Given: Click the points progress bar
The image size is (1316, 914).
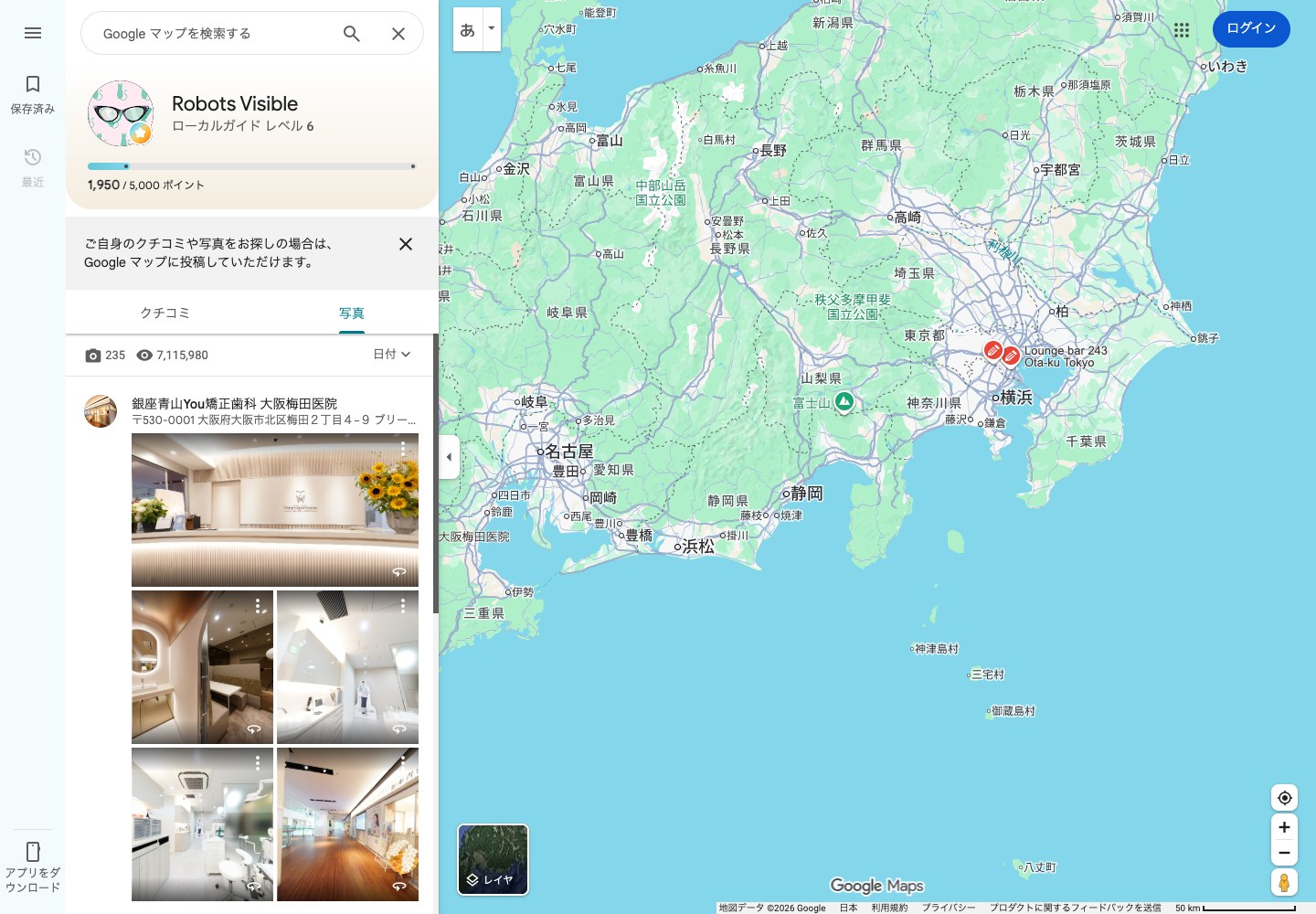Looking at the screenshot, I should (x=251, y=166).
